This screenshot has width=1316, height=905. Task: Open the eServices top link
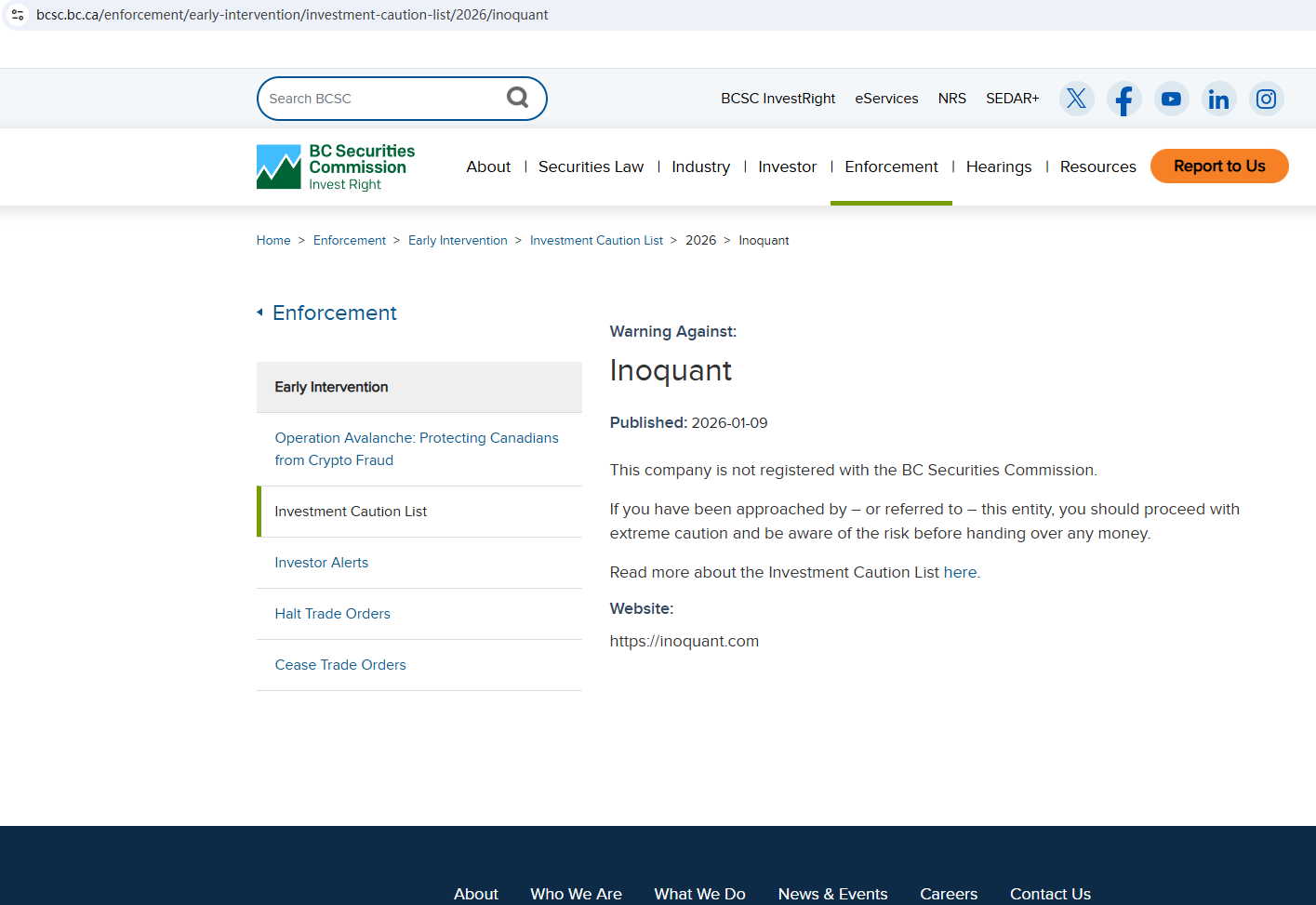886,99
